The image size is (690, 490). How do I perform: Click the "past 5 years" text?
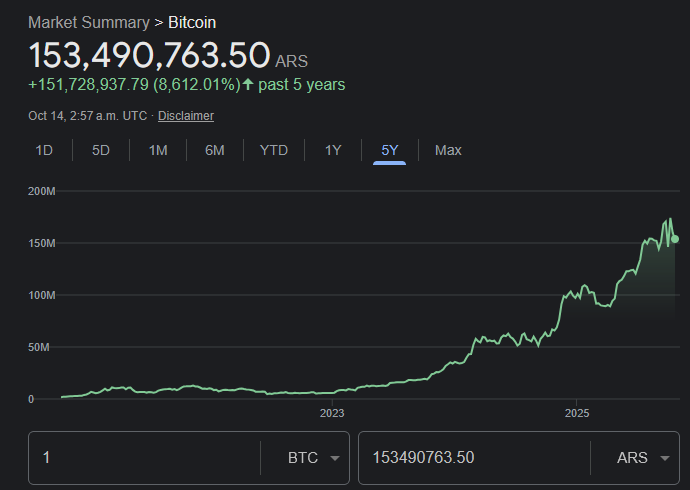click(301, 84)
